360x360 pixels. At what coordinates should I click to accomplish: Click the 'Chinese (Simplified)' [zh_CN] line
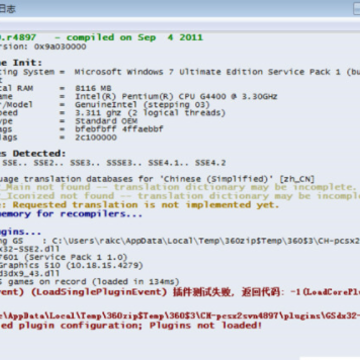point(157,179)
